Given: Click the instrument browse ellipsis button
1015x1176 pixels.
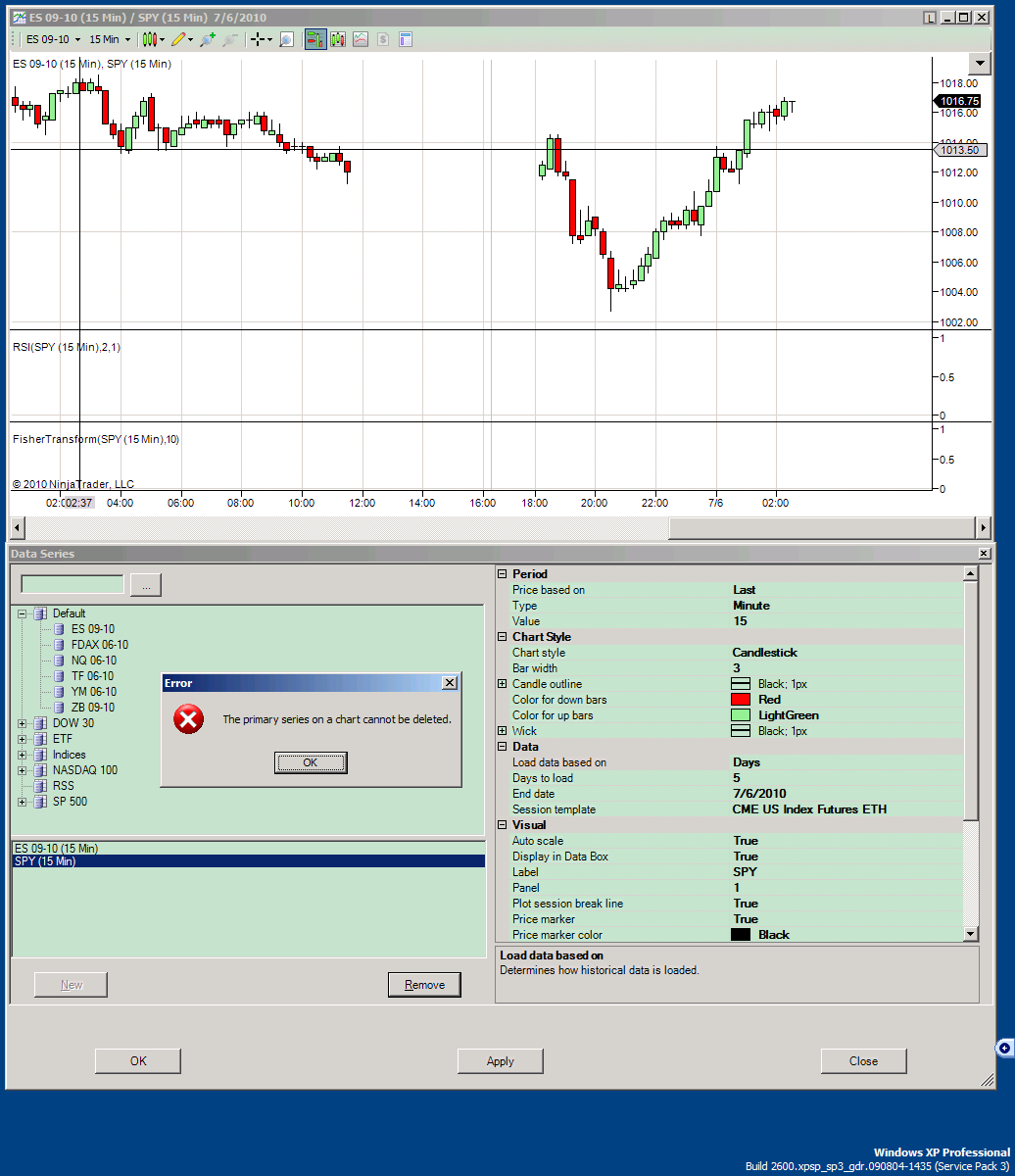Looking at the screenshot, I should (x=146, y=585).
